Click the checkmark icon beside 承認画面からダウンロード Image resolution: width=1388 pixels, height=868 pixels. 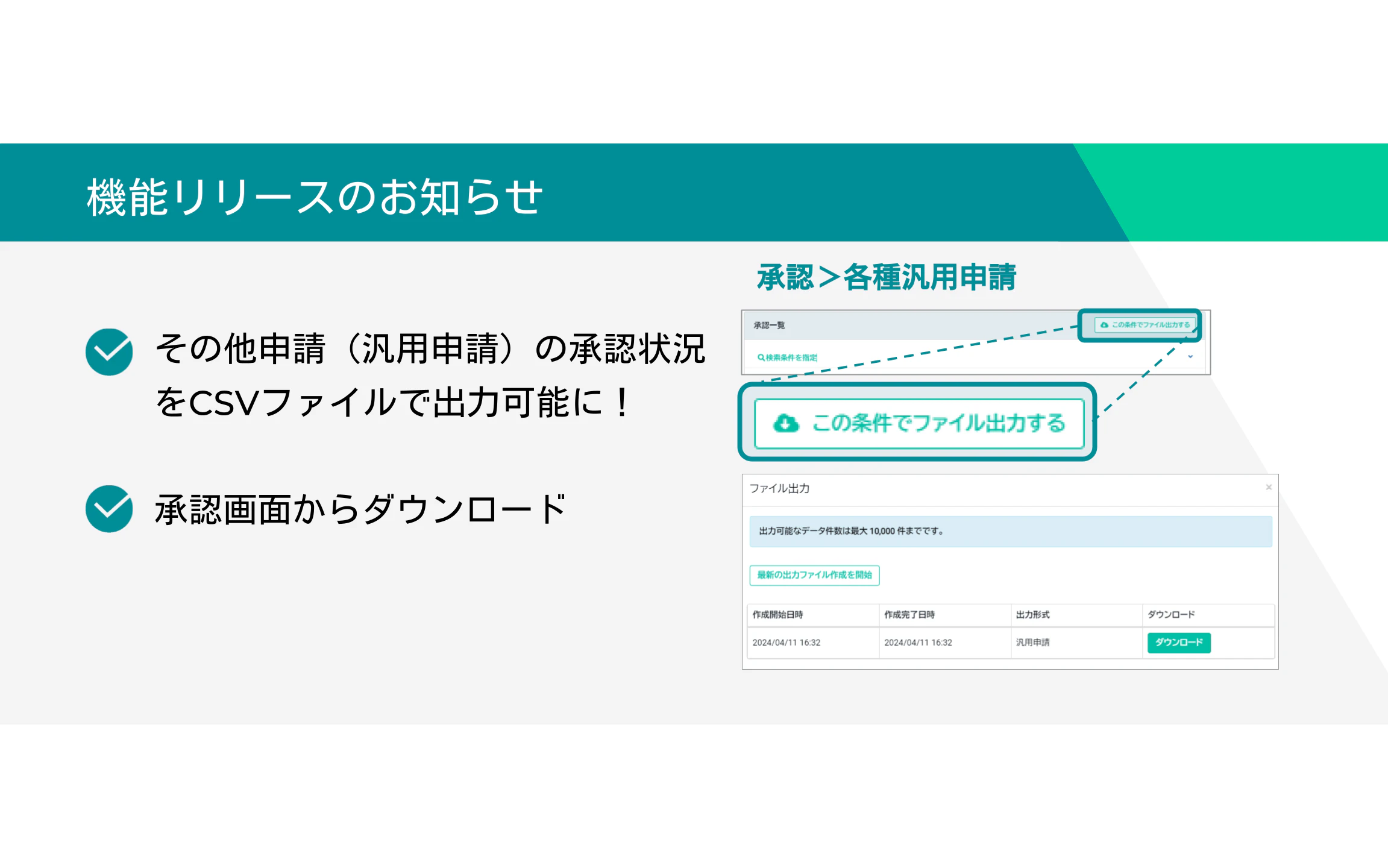(x=109, y=509)
